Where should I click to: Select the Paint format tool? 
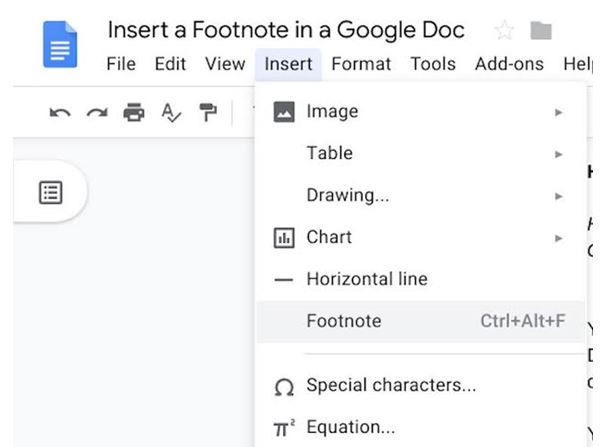[208, 113]
